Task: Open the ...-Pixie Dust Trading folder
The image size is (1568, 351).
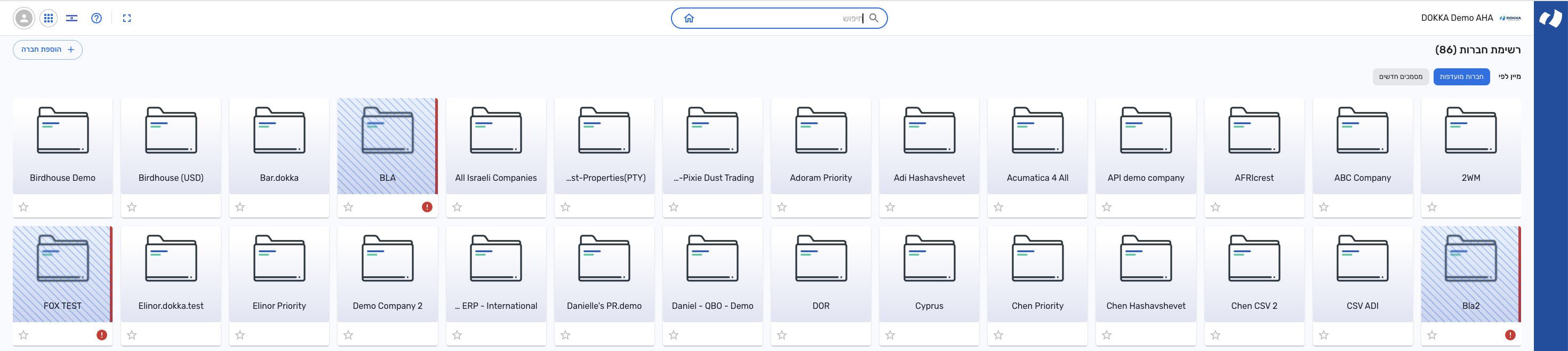Action: (x=713, y=130)
